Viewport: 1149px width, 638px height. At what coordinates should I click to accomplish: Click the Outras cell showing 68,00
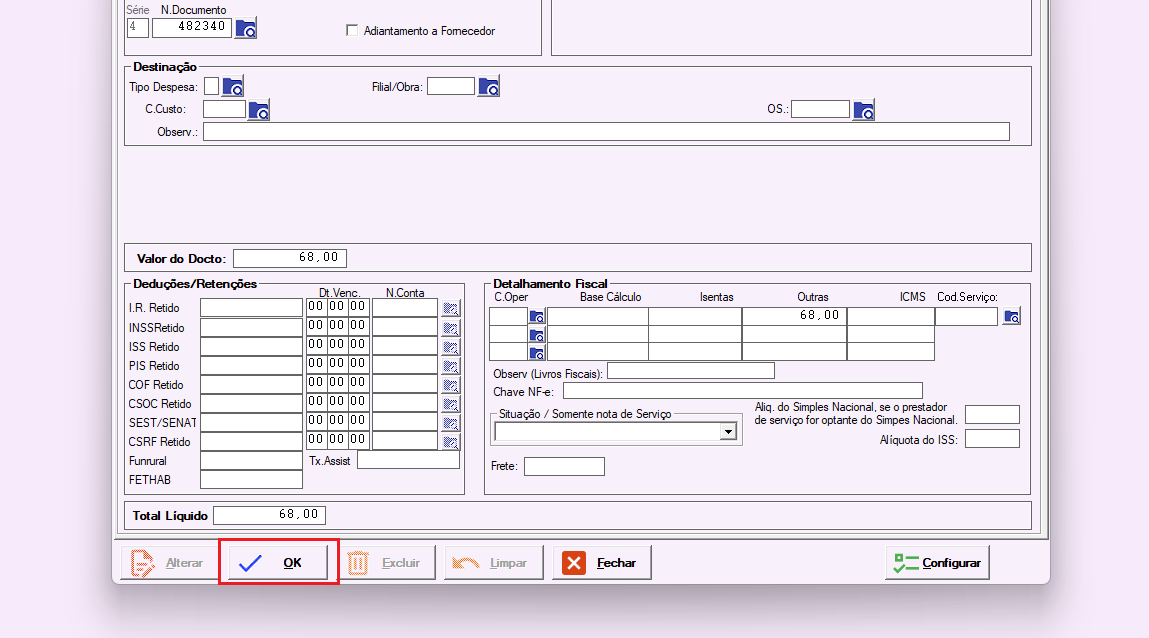tap(794, 316)
